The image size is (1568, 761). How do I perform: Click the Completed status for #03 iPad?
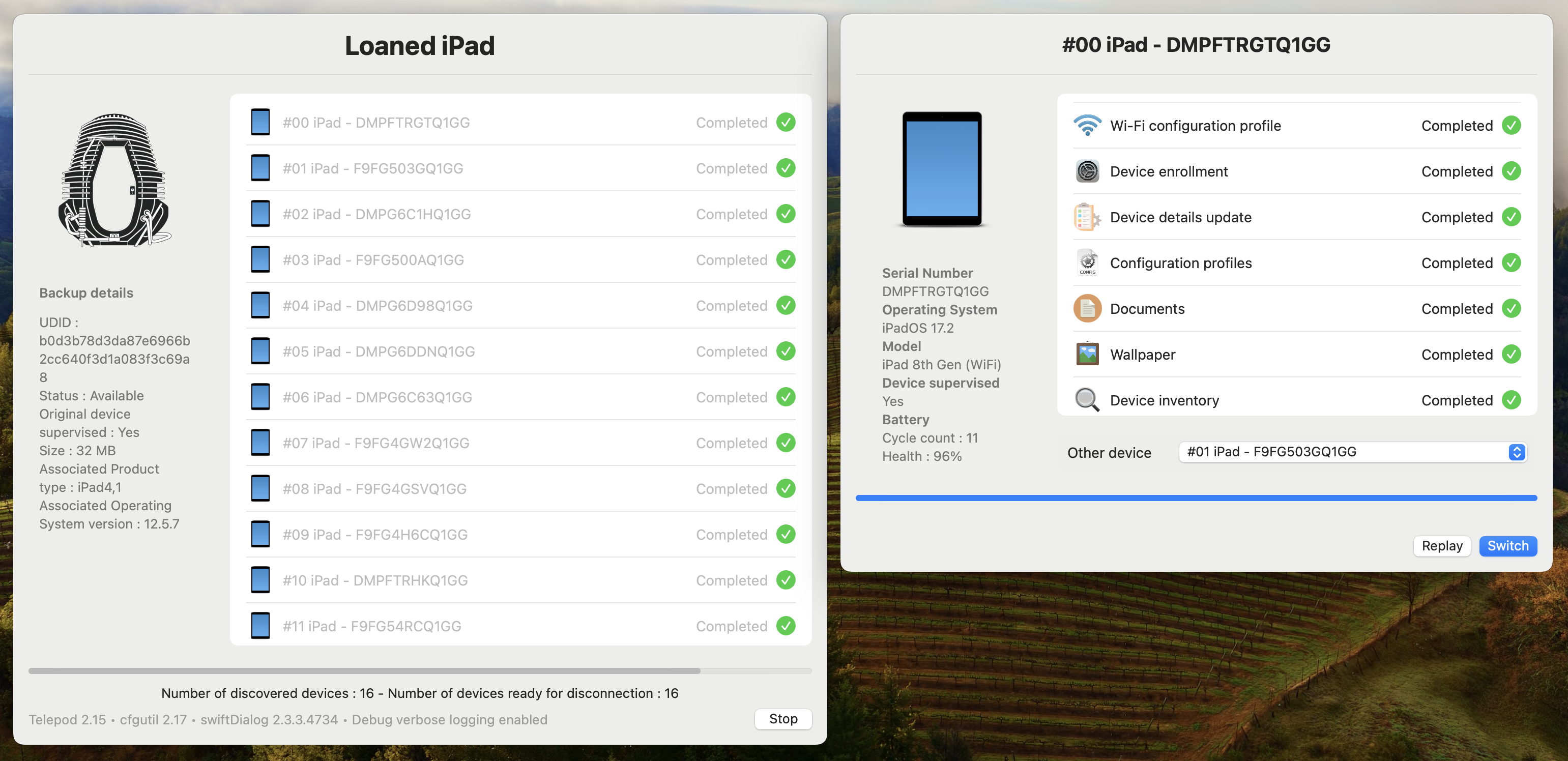tap(732, 260)
